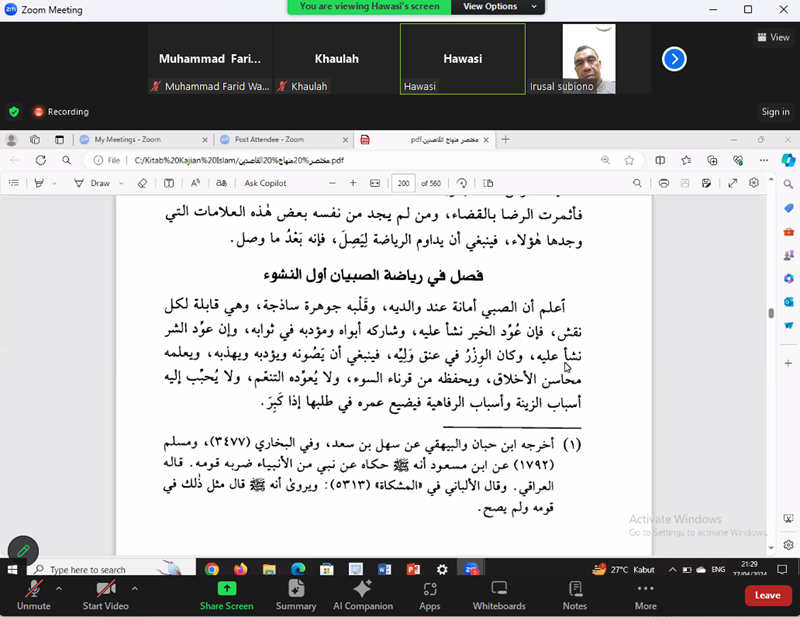Click Ask Copilot in PDF toolbar

pos(265,183)
